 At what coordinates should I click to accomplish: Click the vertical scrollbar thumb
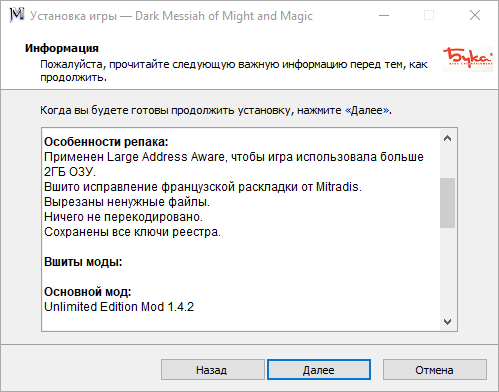[x=447, y=203]
